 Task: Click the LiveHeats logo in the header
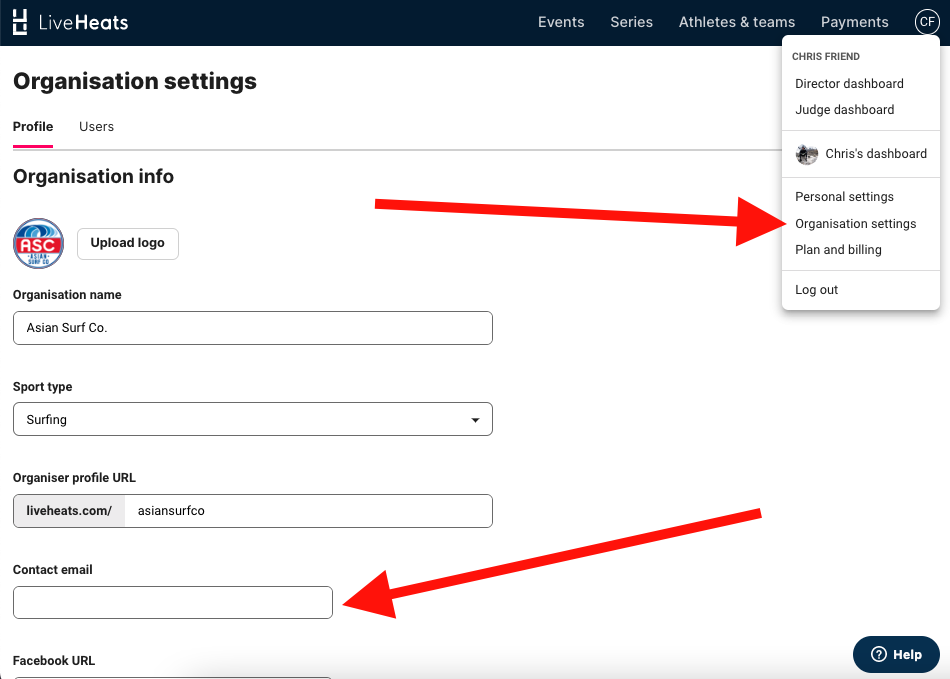click(70, 22)
